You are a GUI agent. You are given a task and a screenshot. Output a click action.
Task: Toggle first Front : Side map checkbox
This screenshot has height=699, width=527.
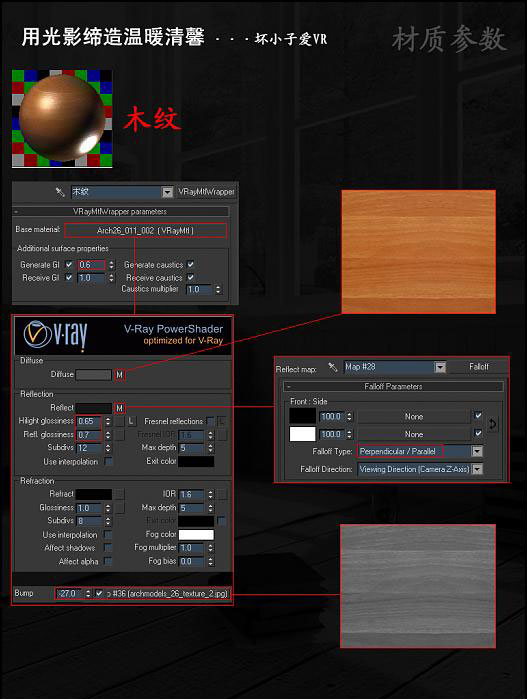(x=478, y=416)
